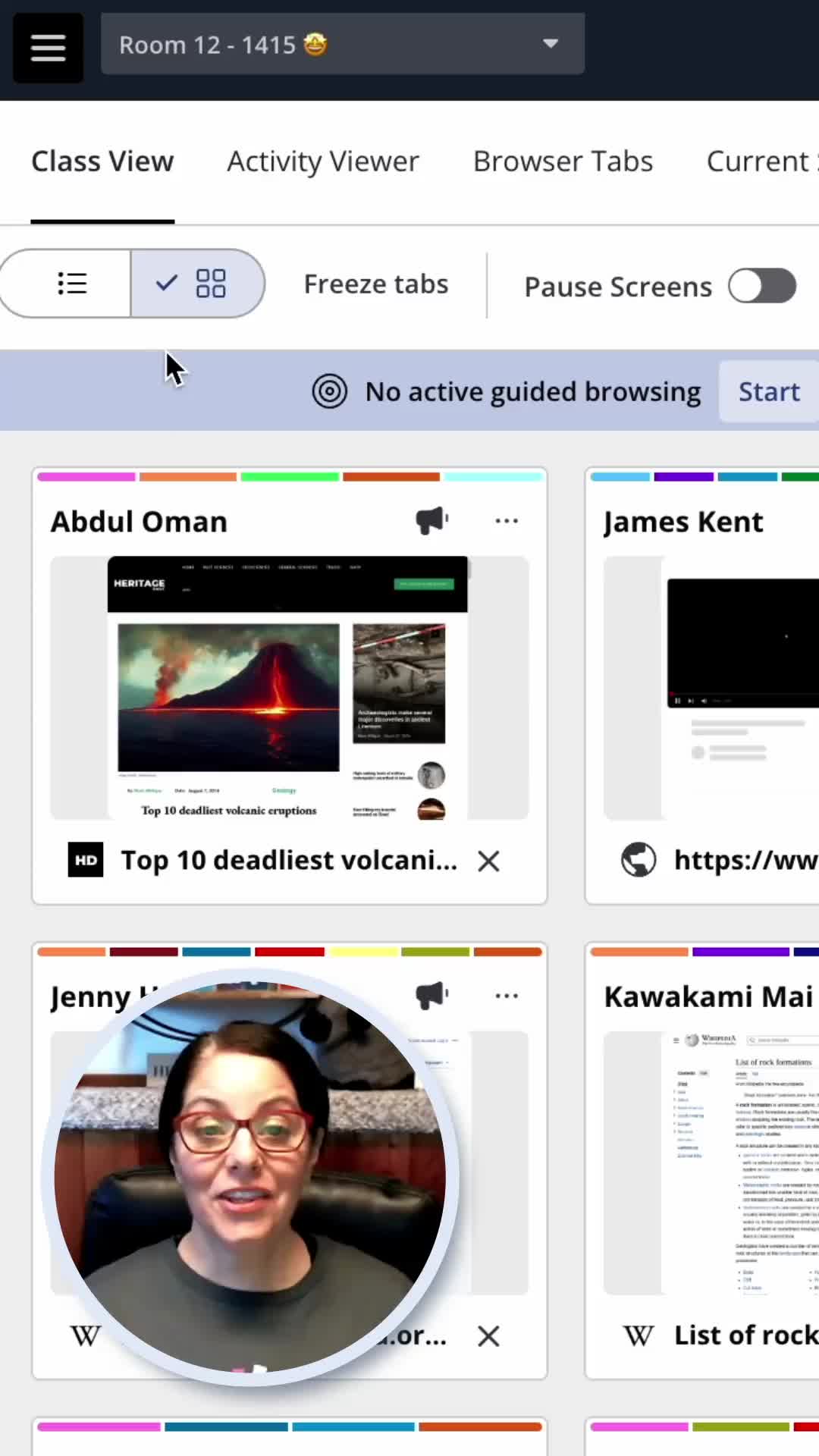The width and height of the screenshot is (819, 1456).
Task: Open the Browser Tabs tab
Action: pyautogui.click(x=563, y=162)
